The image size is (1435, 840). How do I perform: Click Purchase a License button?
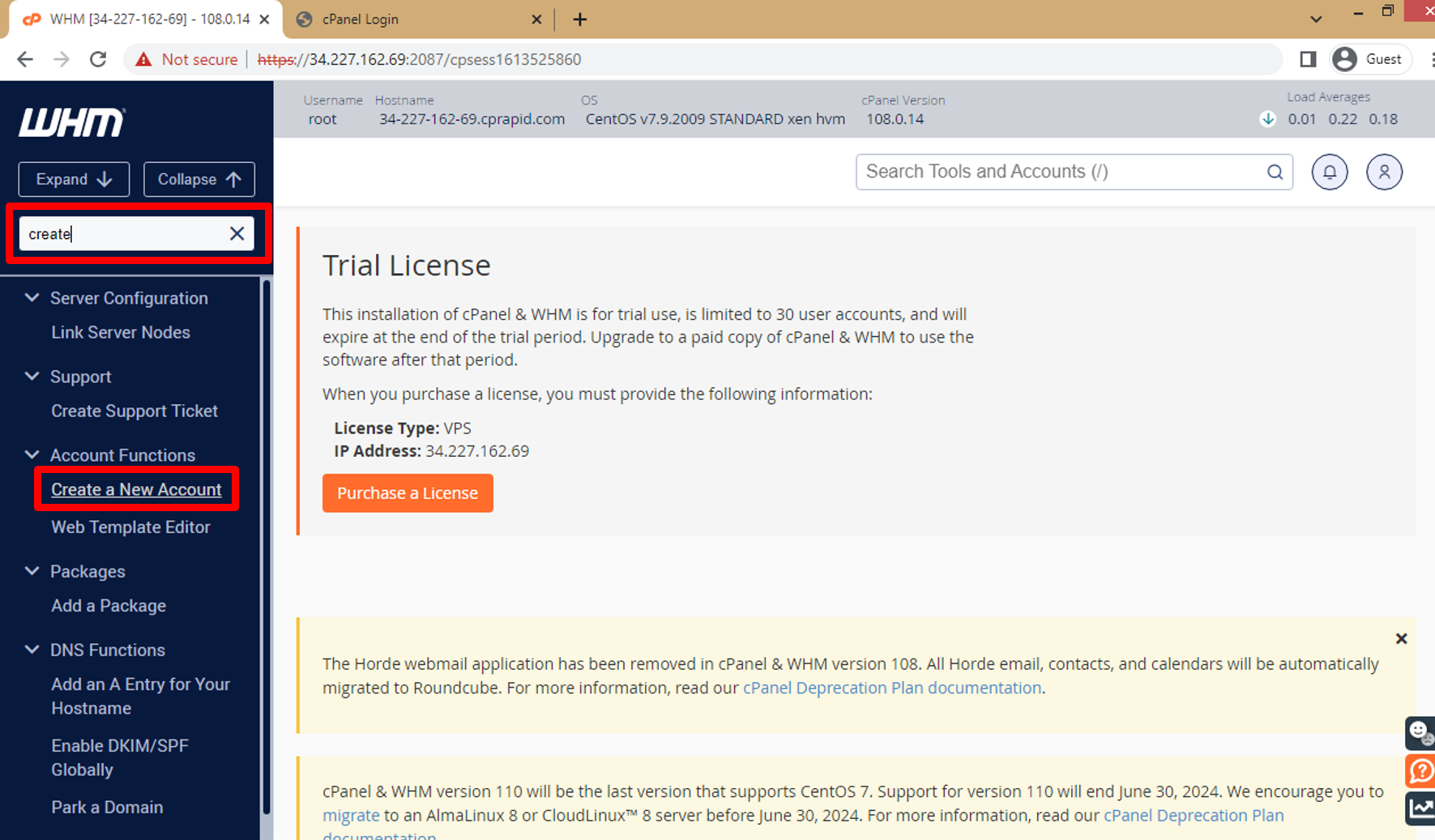click(x=408, y=493)
